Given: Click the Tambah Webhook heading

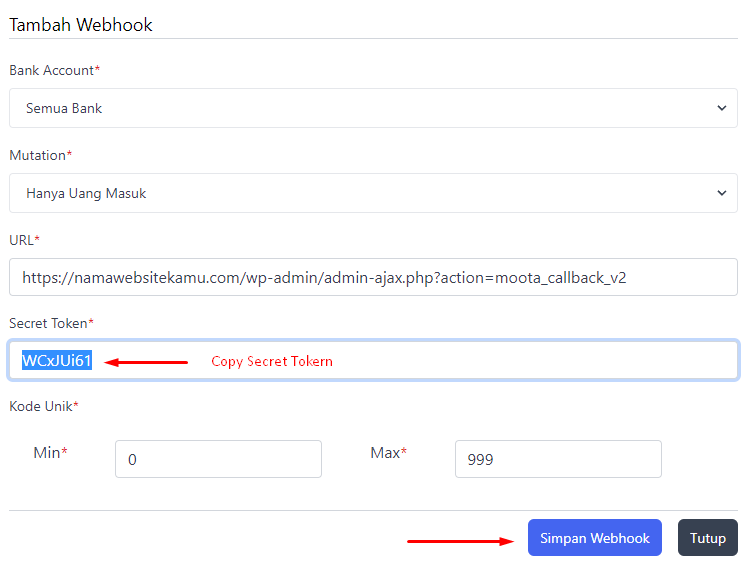Looking at the screenshot, I should coord(81,25).
